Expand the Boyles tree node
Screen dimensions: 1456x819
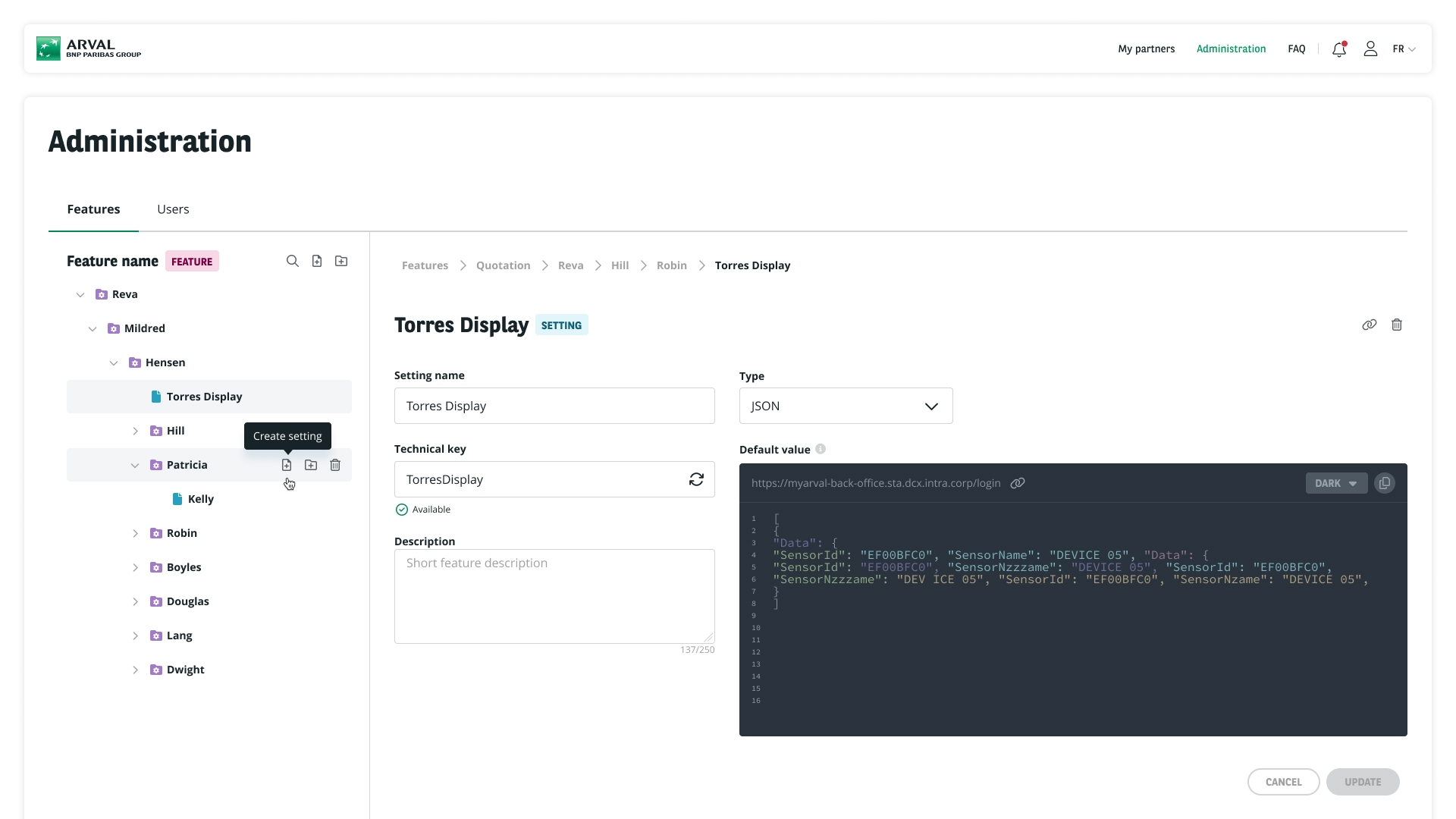135,567
